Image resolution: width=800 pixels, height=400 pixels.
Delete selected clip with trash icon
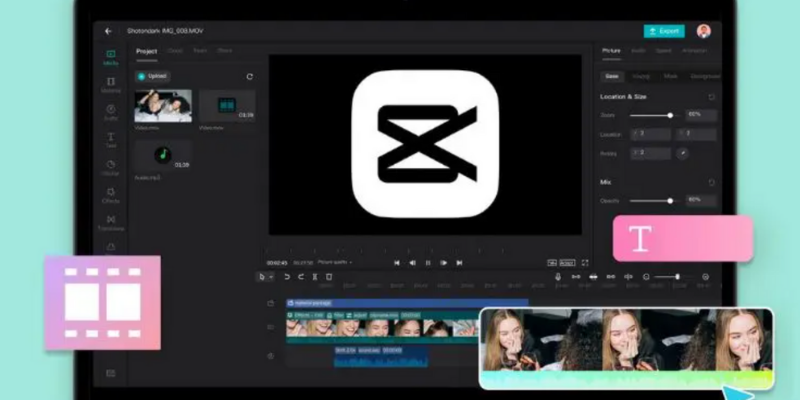coord(329,277)
